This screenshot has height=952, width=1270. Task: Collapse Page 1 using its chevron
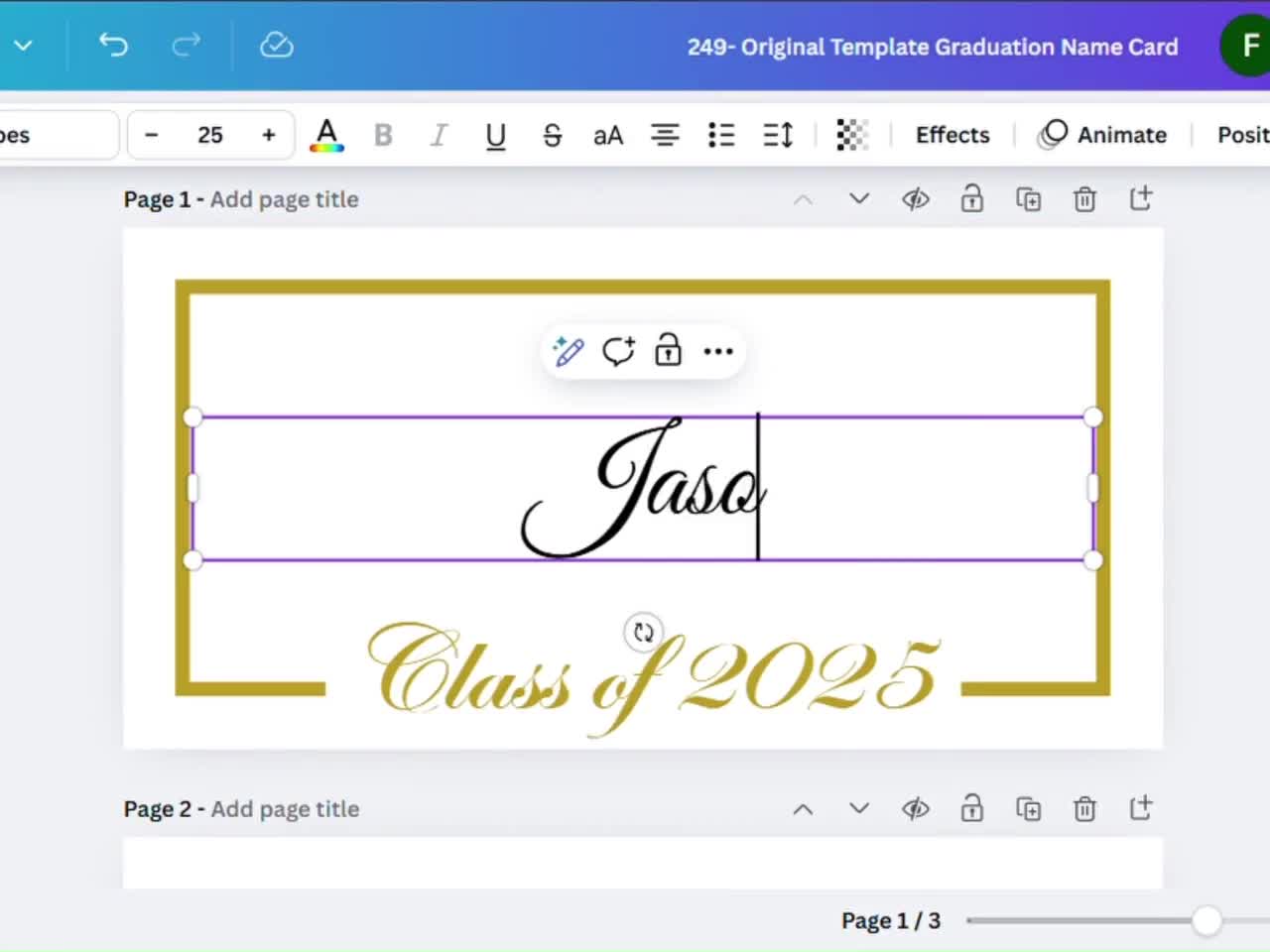(x=803, y=198)
